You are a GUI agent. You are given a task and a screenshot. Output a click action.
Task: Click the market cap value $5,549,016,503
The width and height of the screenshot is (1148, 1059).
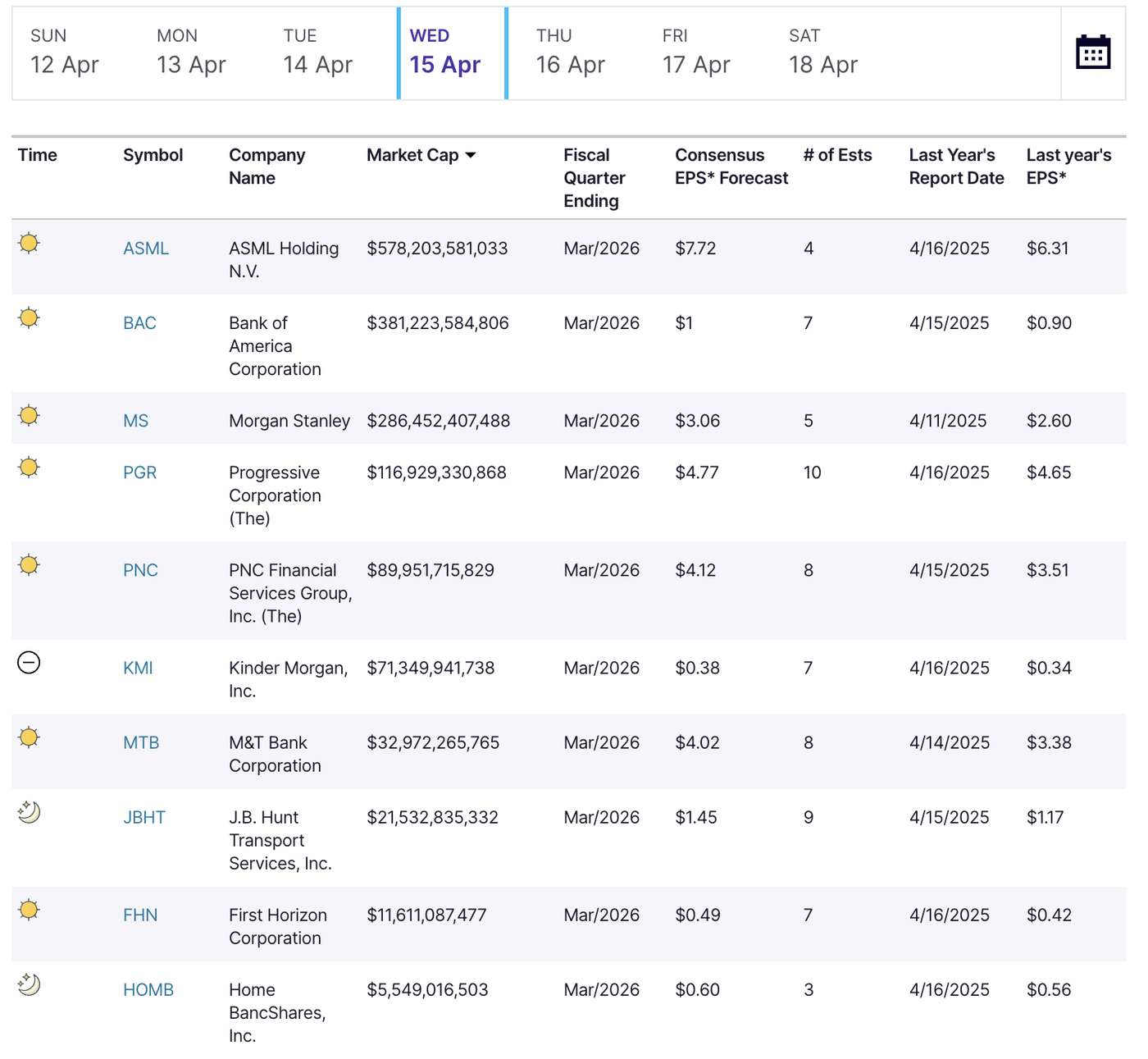click(427, 990)
